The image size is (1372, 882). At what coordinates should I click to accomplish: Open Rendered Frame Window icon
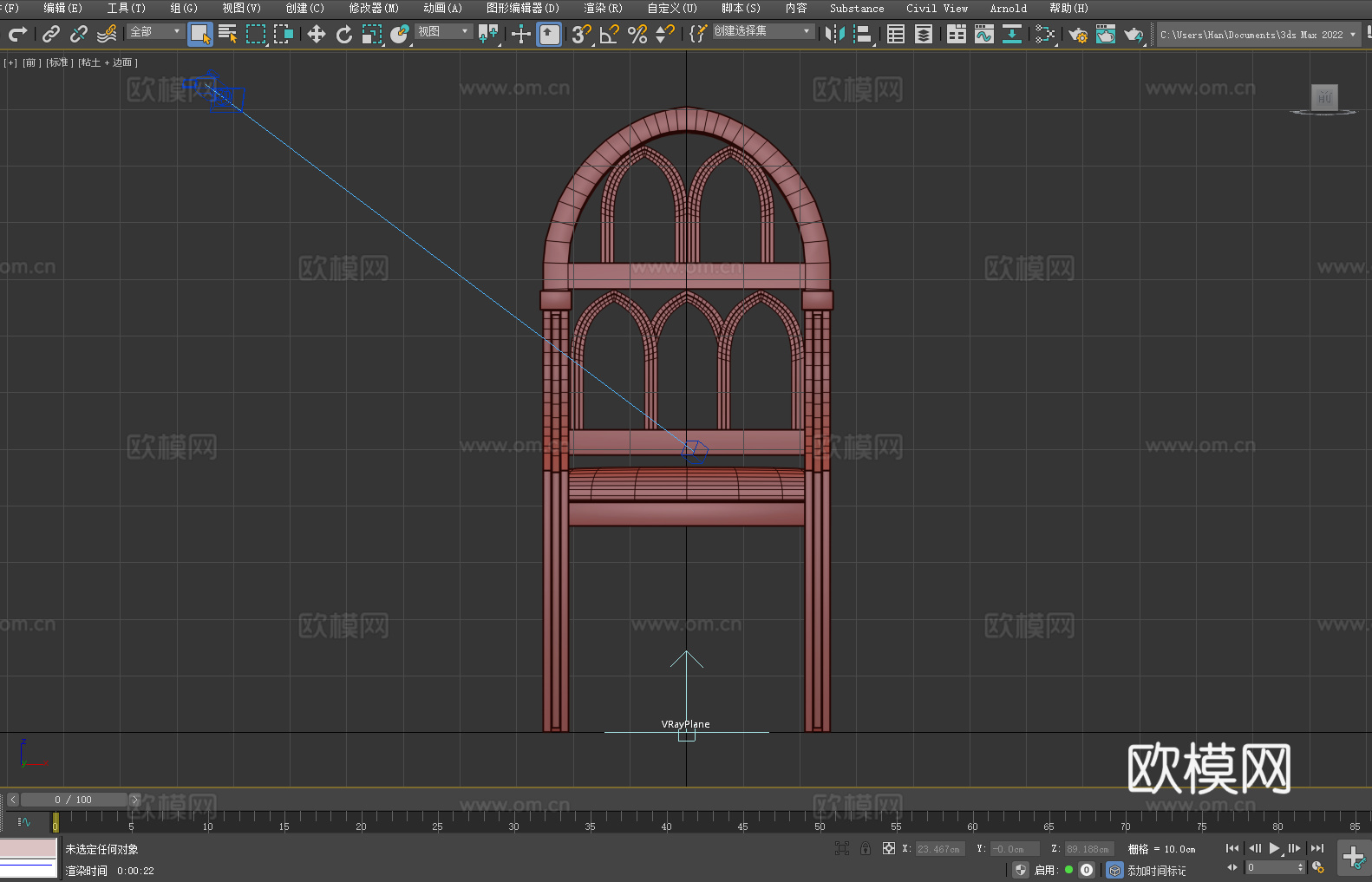point(1106,34)
